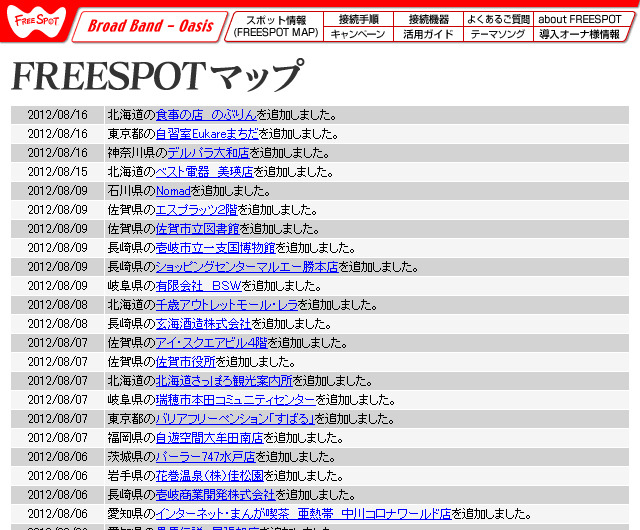Click date 2012/08/07 in 大牟田南店 row

pyautogui.click(x=58, y=438)
